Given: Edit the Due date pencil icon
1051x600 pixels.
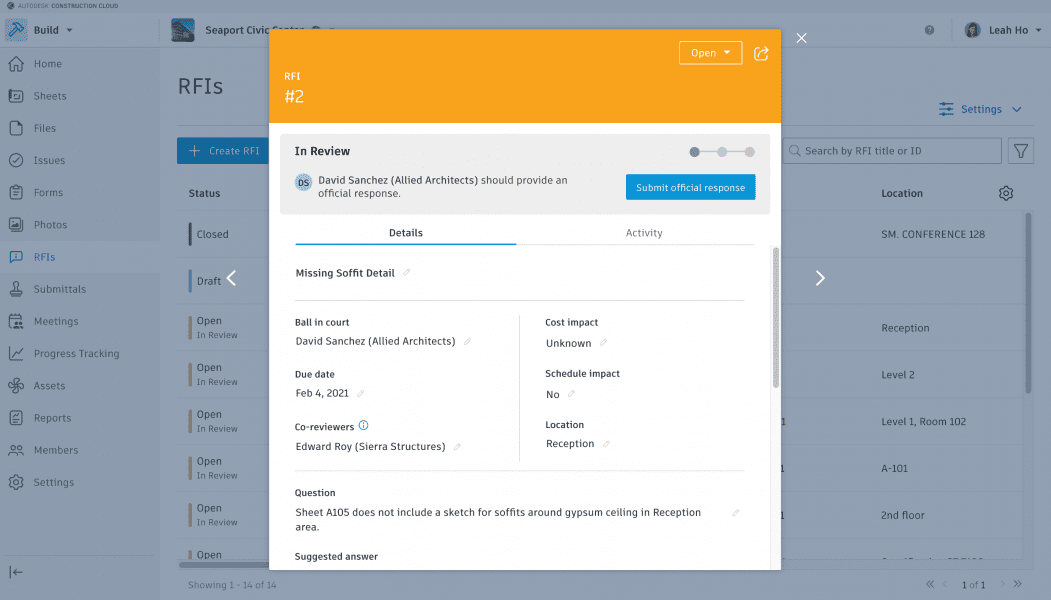Looking at the screenshot, I should pos(361,394).
